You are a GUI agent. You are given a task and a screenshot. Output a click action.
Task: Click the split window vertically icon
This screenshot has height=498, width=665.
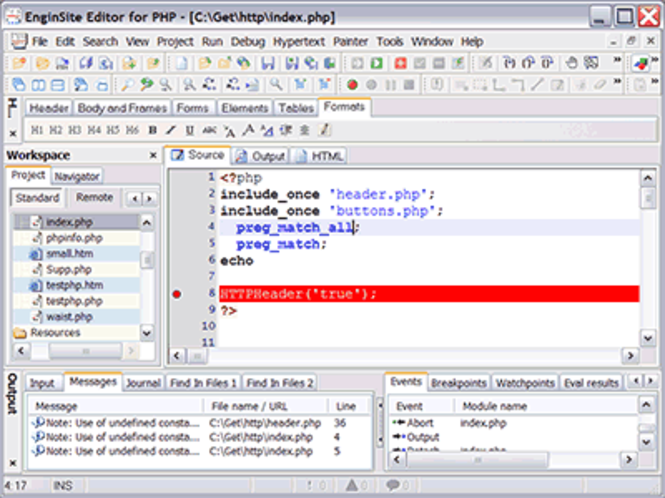(38, 85)
